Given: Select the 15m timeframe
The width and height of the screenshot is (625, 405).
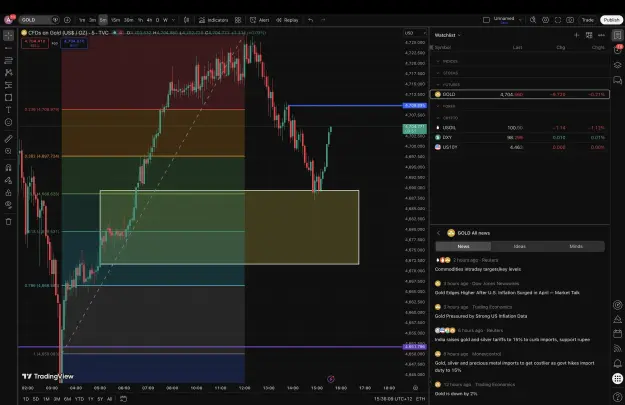Looking at the screenshot, I should pos(116,20).
